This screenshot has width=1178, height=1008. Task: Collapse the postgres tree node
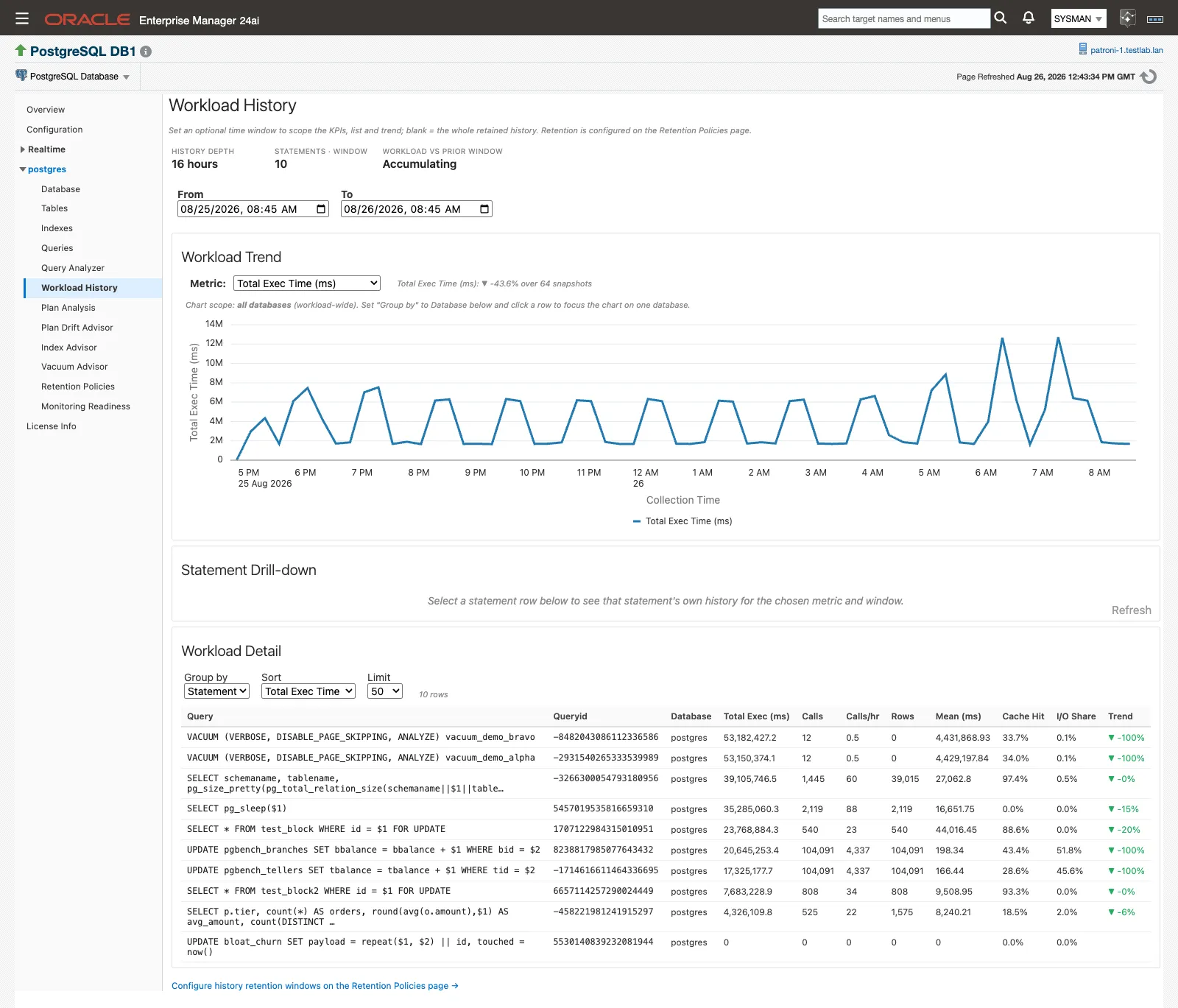click(23, 169)
